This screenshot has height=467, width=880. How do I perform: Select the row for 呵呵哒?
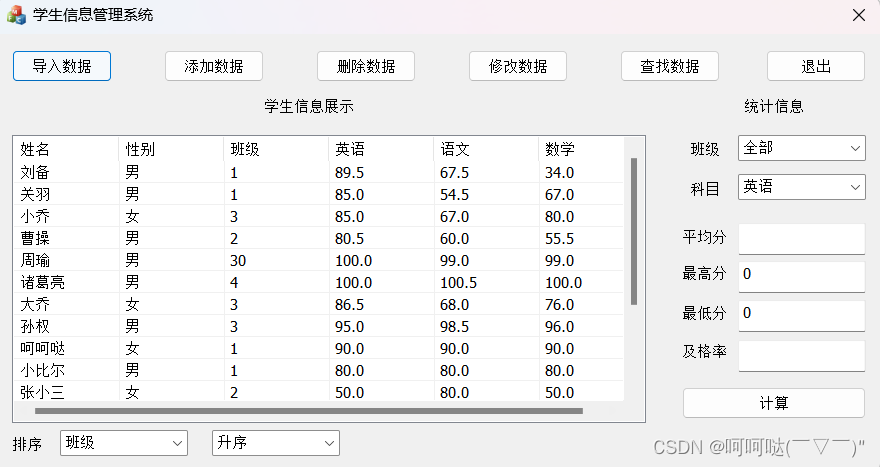(x=318, y=349)
